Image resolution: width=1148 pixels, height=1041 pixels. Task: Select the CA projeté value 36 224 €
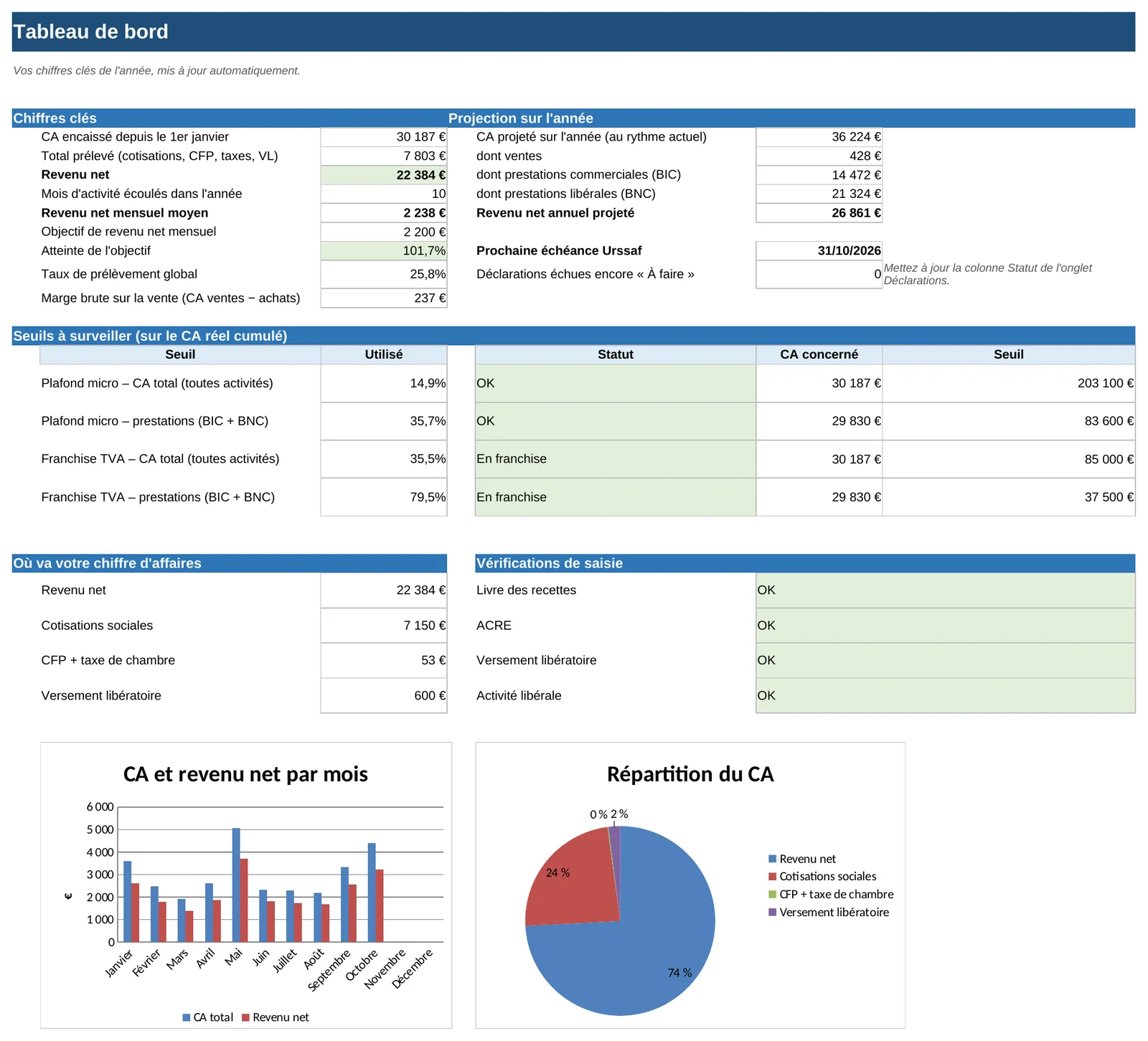pos(819,137)
